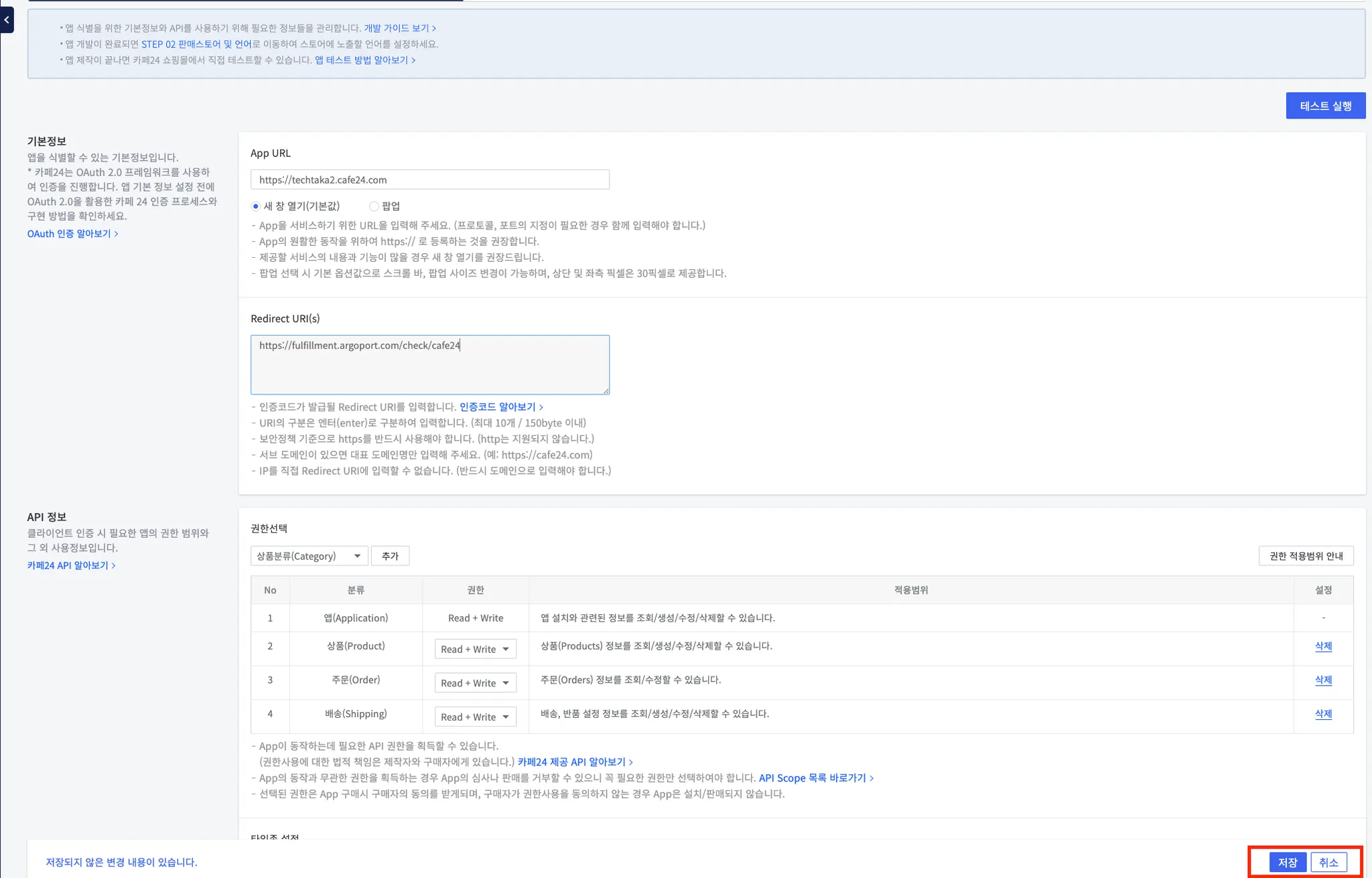Screen dimensions: 1372x878
Task: Delete the 주문(Order) permission row
Action: [x=1323, y=680]
